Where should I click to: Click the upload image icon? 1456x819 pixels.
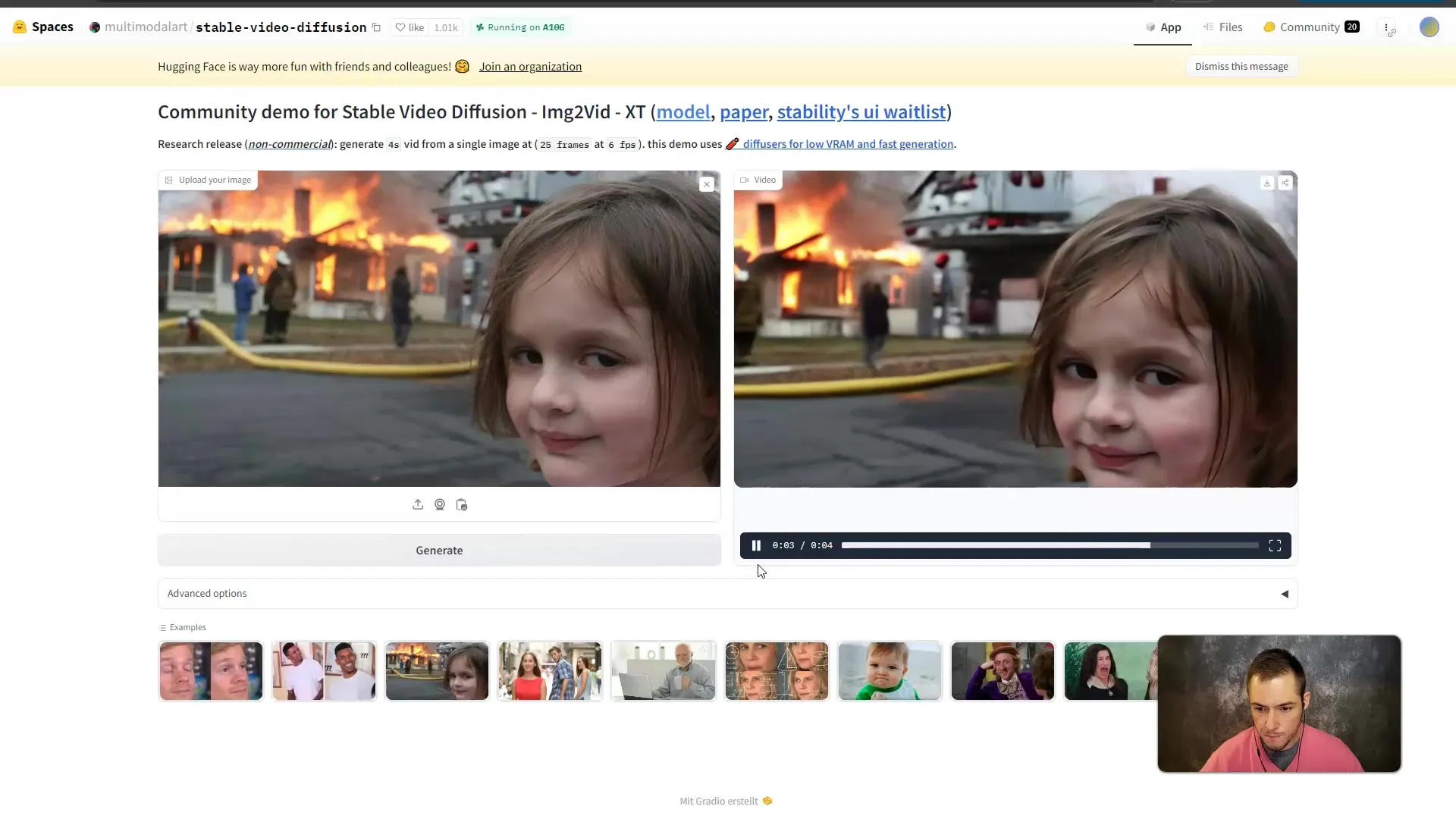coord(418,505)
